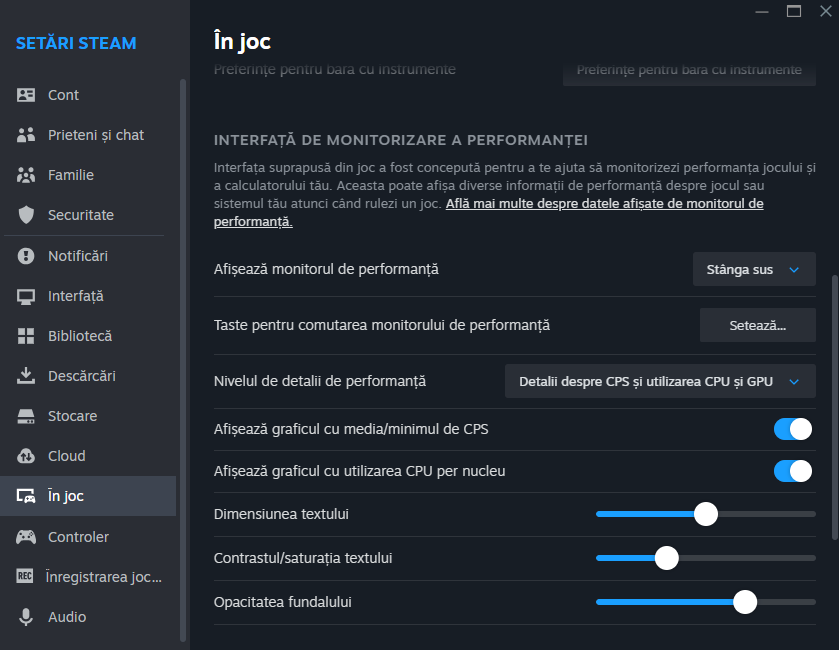The image size is (839, 650).
Task: Expand the performance detail level dropdown
Action: point(660,381)
